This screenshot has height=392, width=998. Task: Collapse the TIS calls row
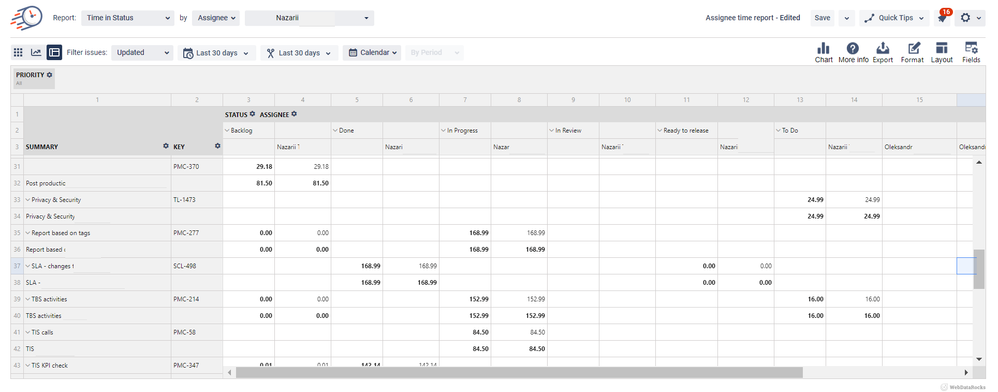[28, 332]
